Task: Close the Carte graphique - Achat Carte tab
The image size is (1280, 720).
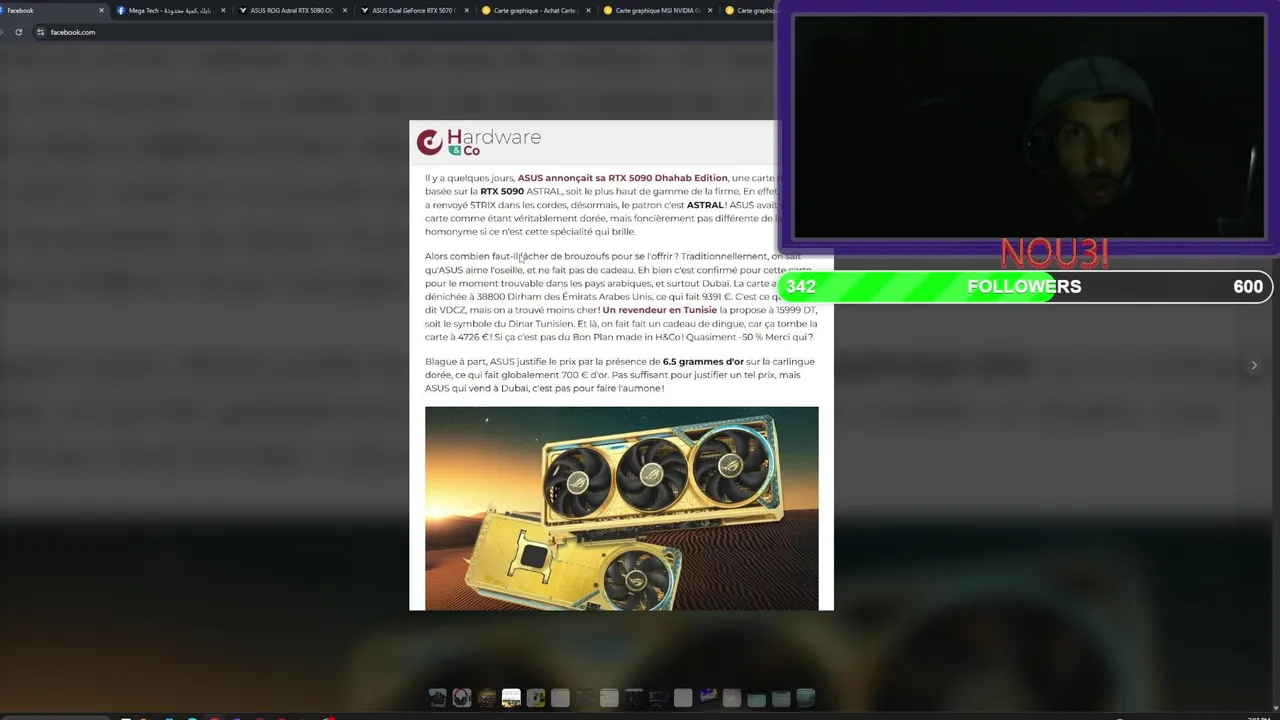Action: [589, 10]
